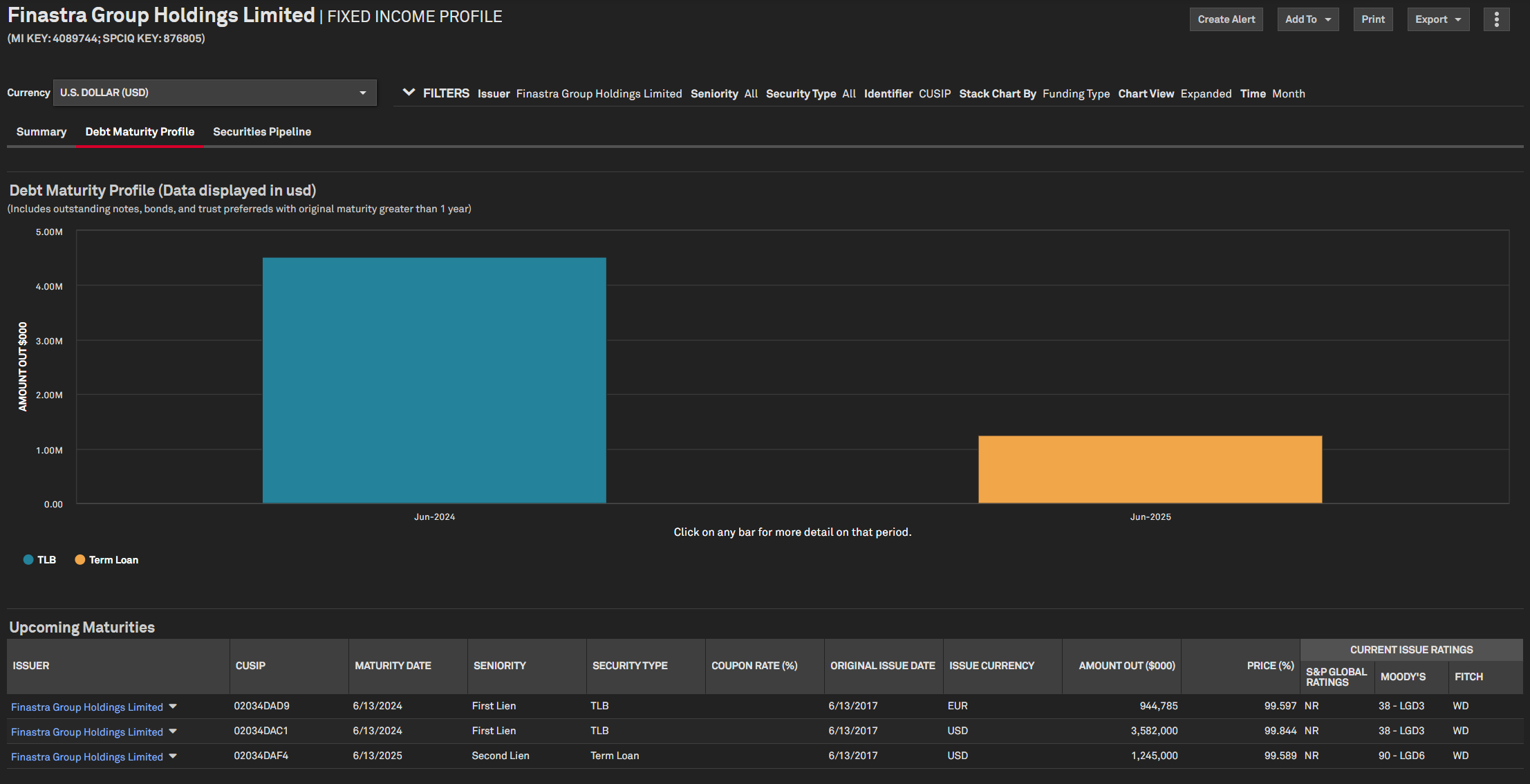Open the Add To dropdown
This screenshot has height=784, width=1530.
(1307, 19)
